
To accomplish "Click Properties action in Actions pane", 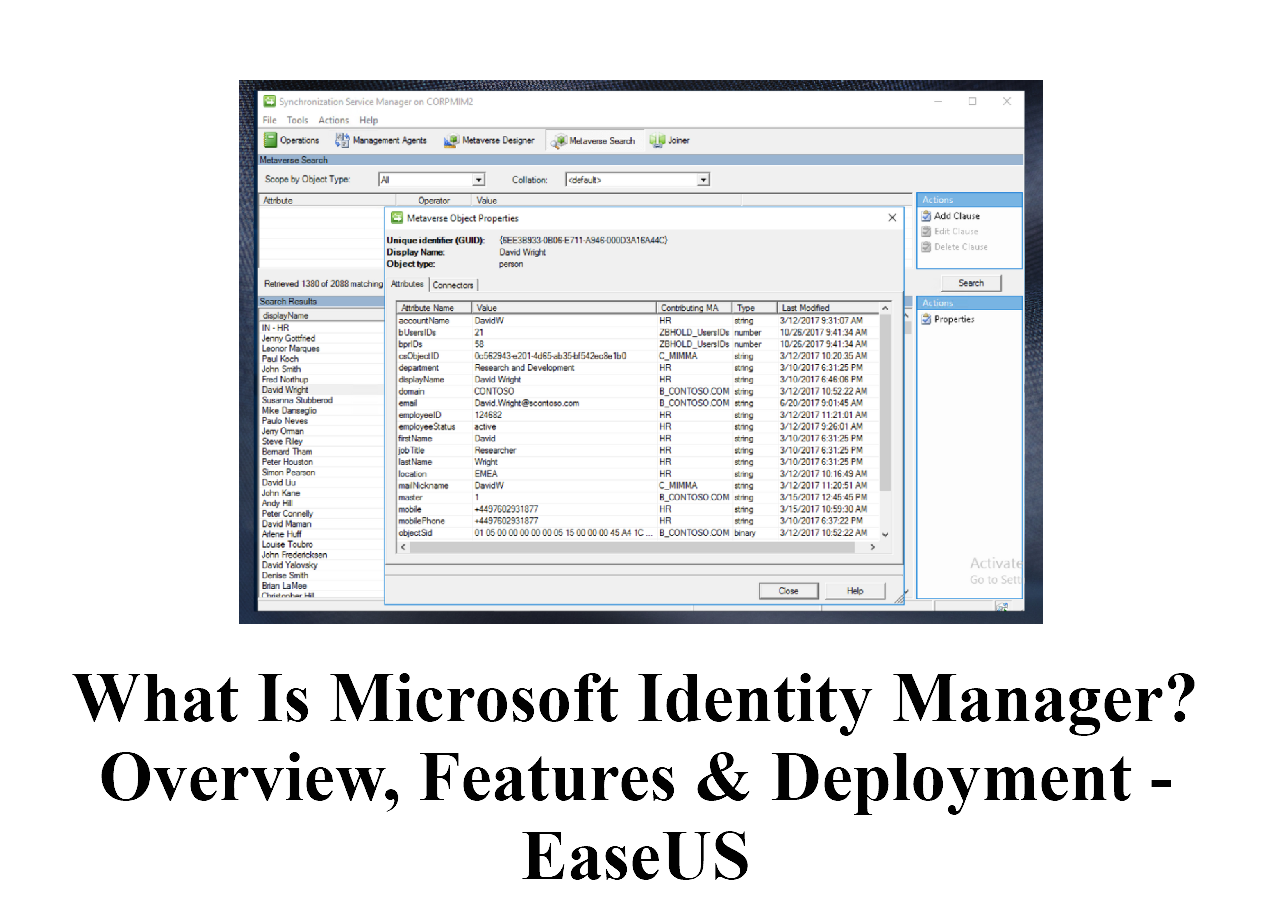I will coord(926,320).
